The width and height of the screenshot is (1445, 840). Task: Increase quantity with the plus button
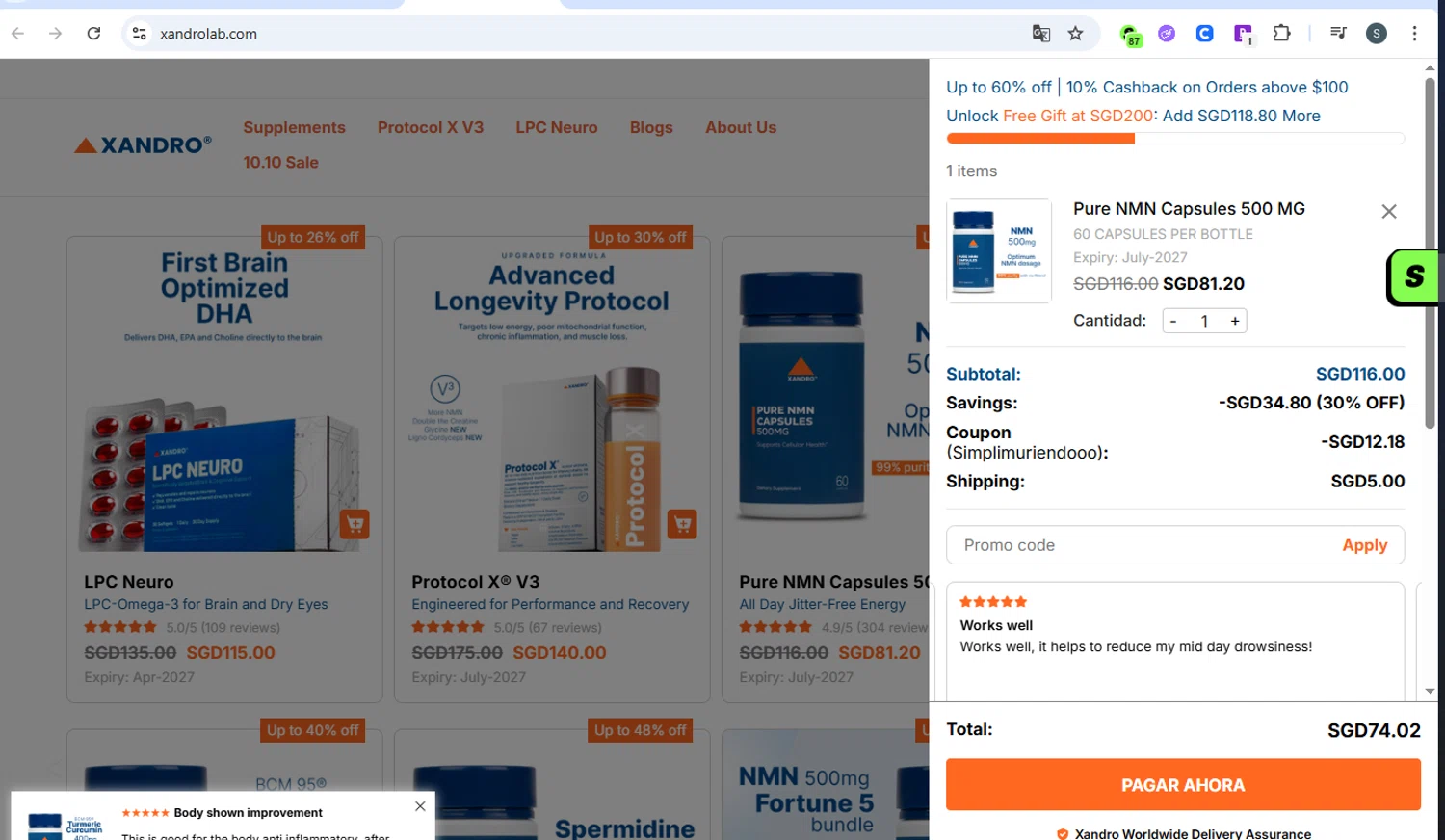(1235, 321)
